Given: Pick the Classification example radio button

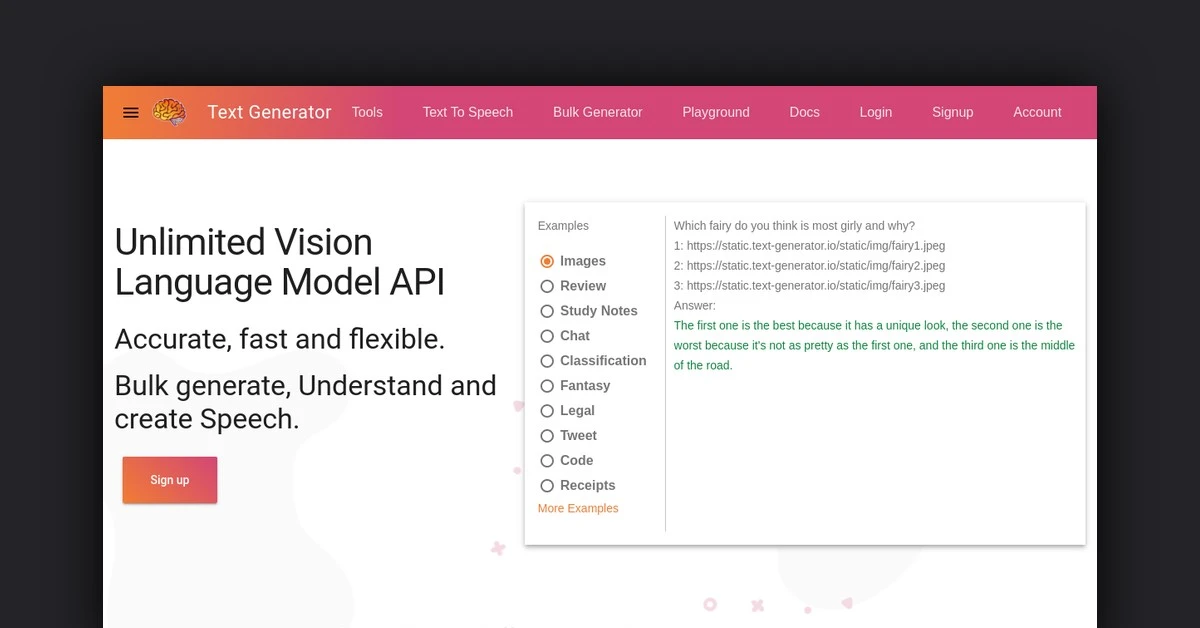Looking at the screenshot, I should point(547,361).
